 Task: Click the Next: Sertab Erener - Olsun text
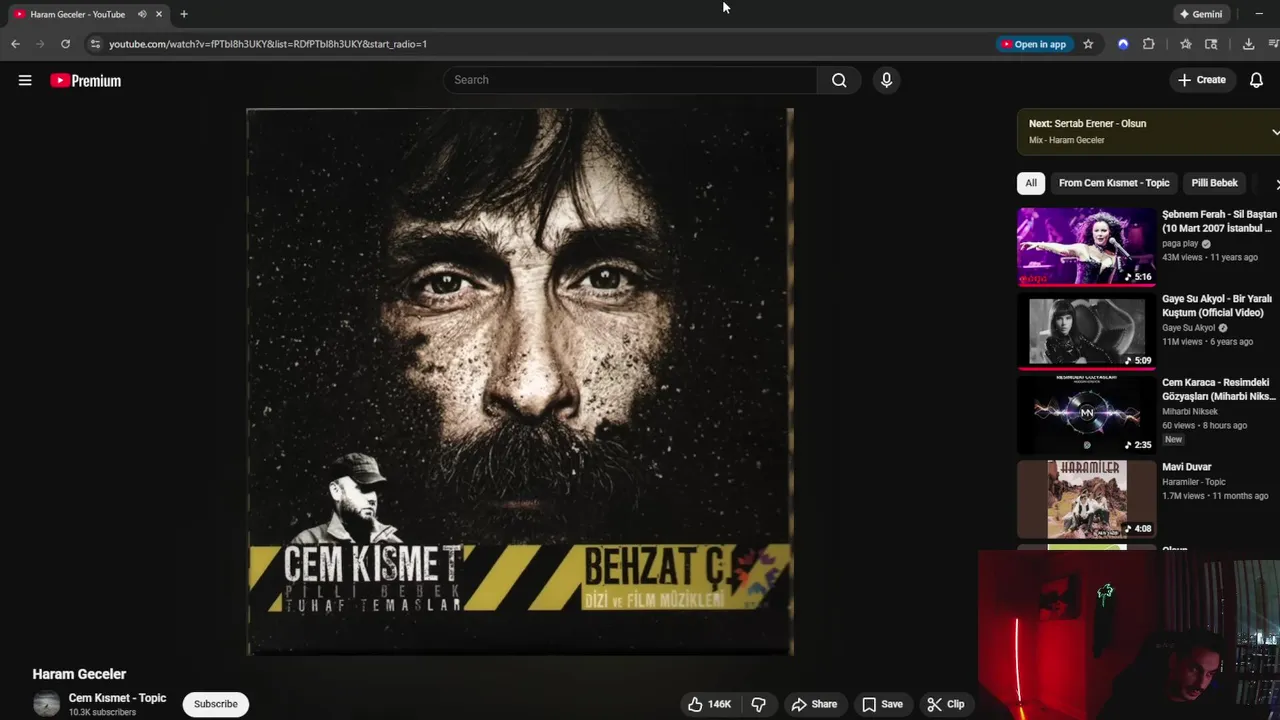pyautogui.click(x=1087, y=124)
